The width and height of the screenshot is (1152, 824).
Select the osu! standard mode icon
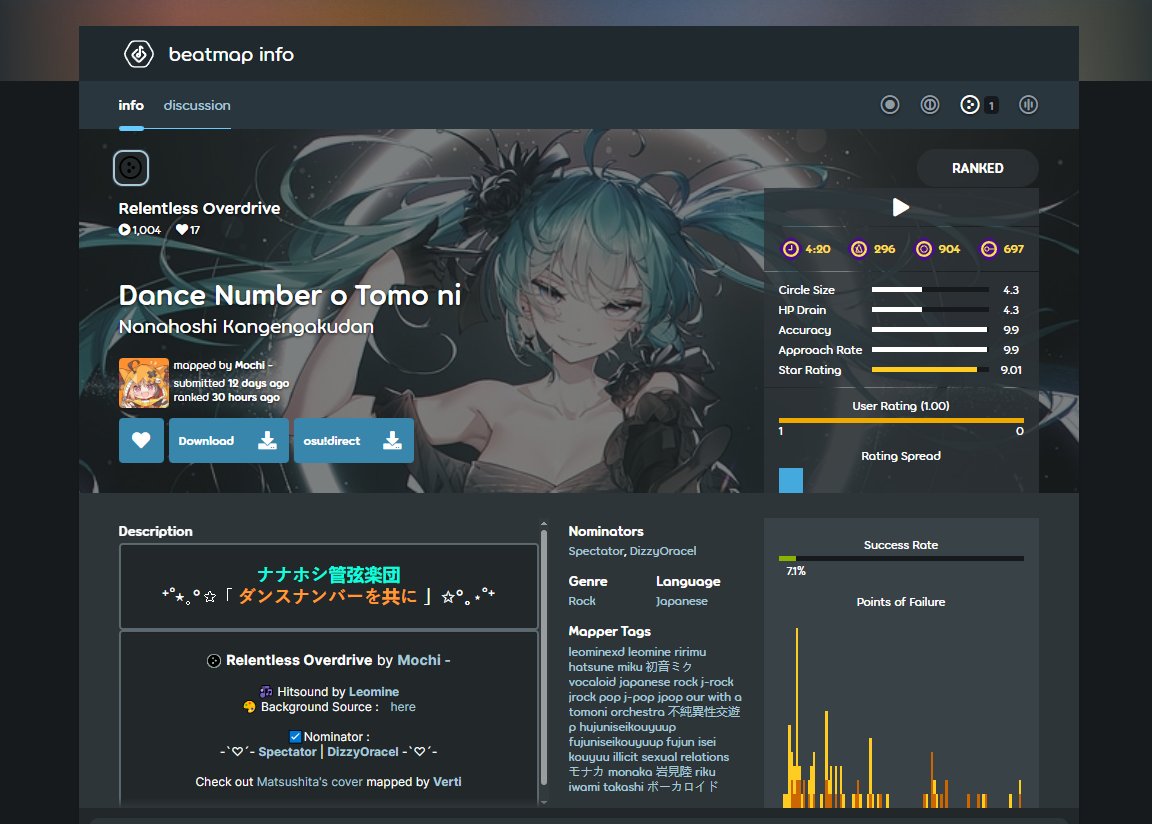pos(890,105)
